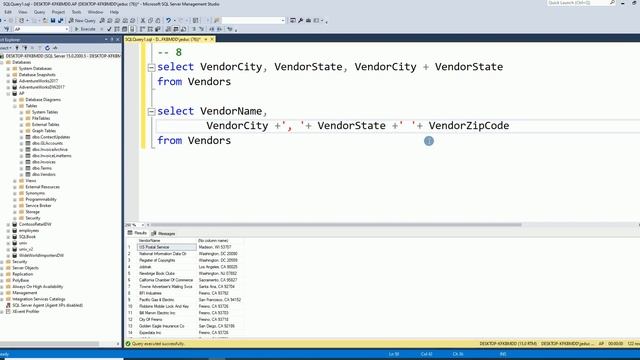
Task: Click the Properties wrench icon
Action: [301, 20]
